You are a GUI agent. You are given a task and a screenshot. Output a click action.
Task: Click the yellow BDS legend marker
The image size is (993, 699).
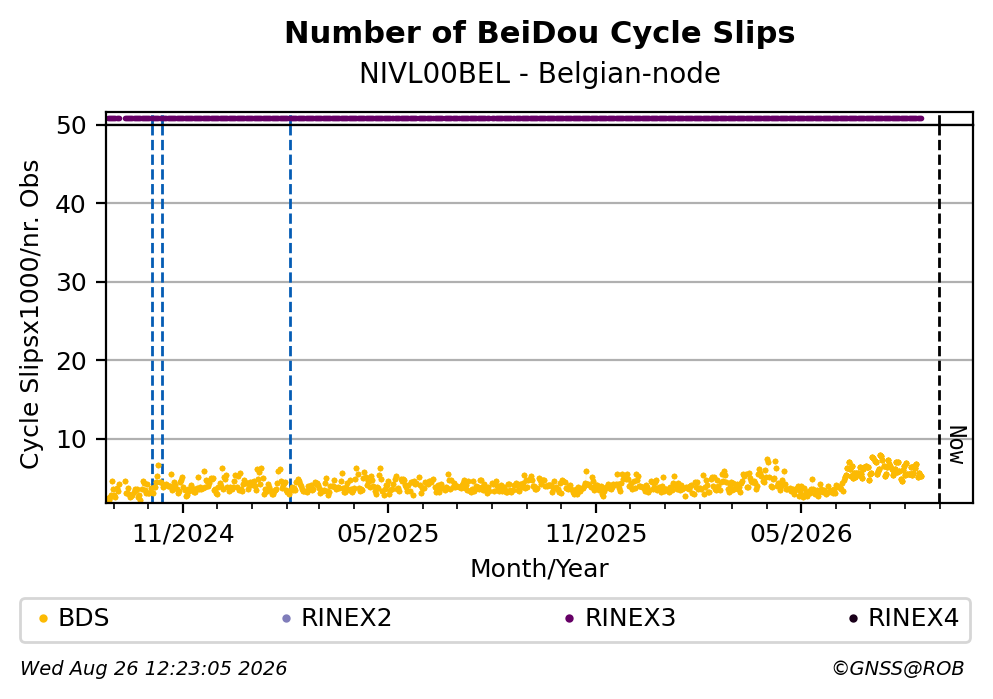[x=43, y=619]
